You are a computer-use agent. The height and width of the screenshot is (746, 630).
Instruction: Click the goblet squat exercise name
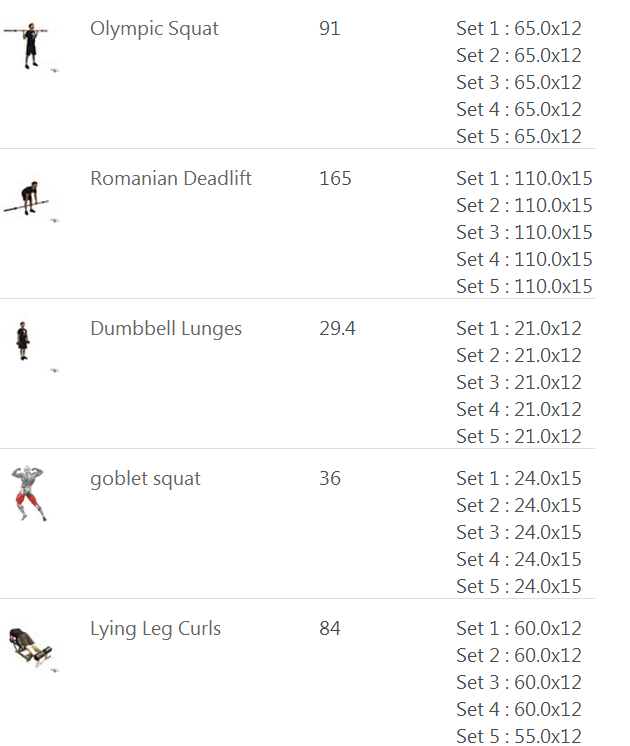(x=146, y=479)
